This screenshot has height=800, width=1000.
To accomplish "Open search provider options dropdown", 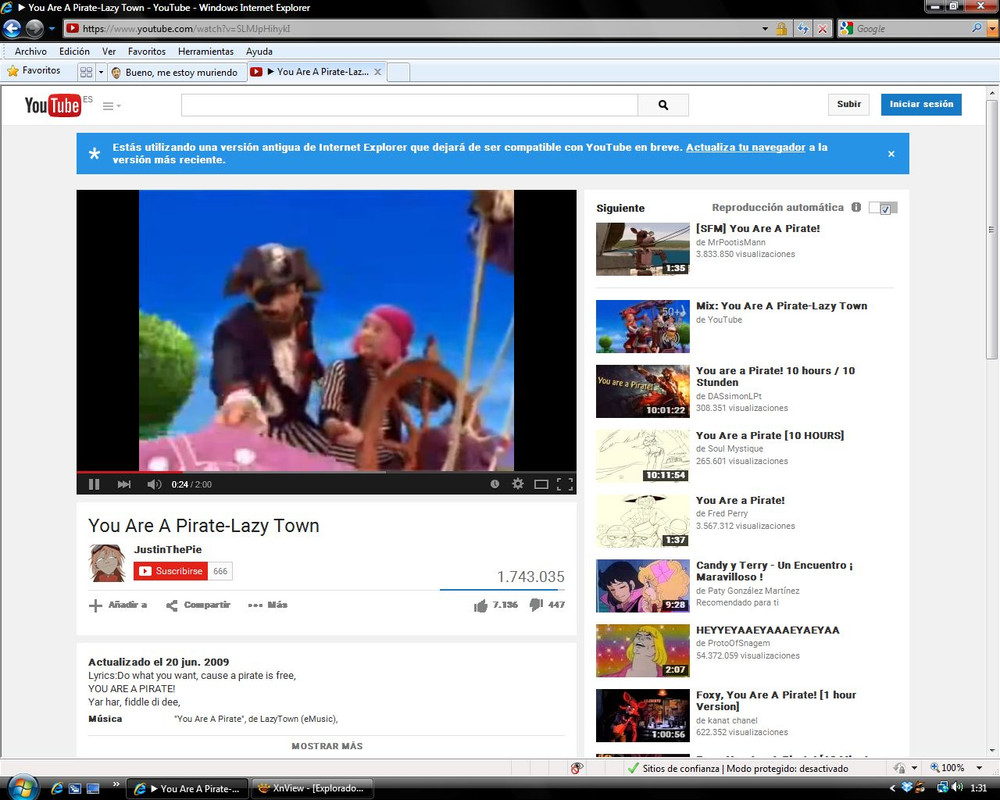I will (991, 29).
